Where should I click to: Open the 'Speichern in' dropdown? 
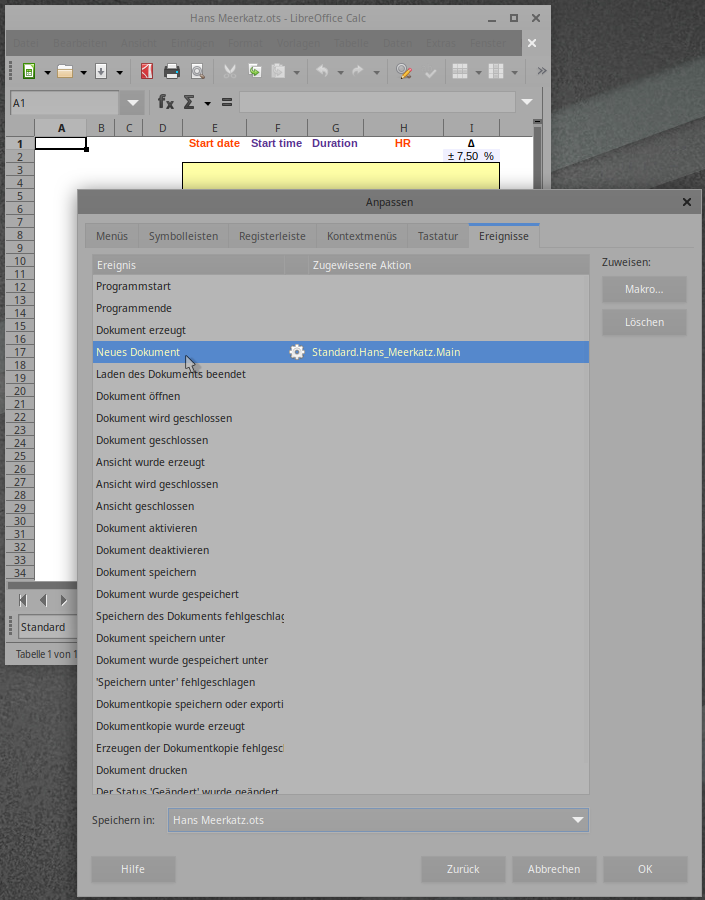(378, 820)
